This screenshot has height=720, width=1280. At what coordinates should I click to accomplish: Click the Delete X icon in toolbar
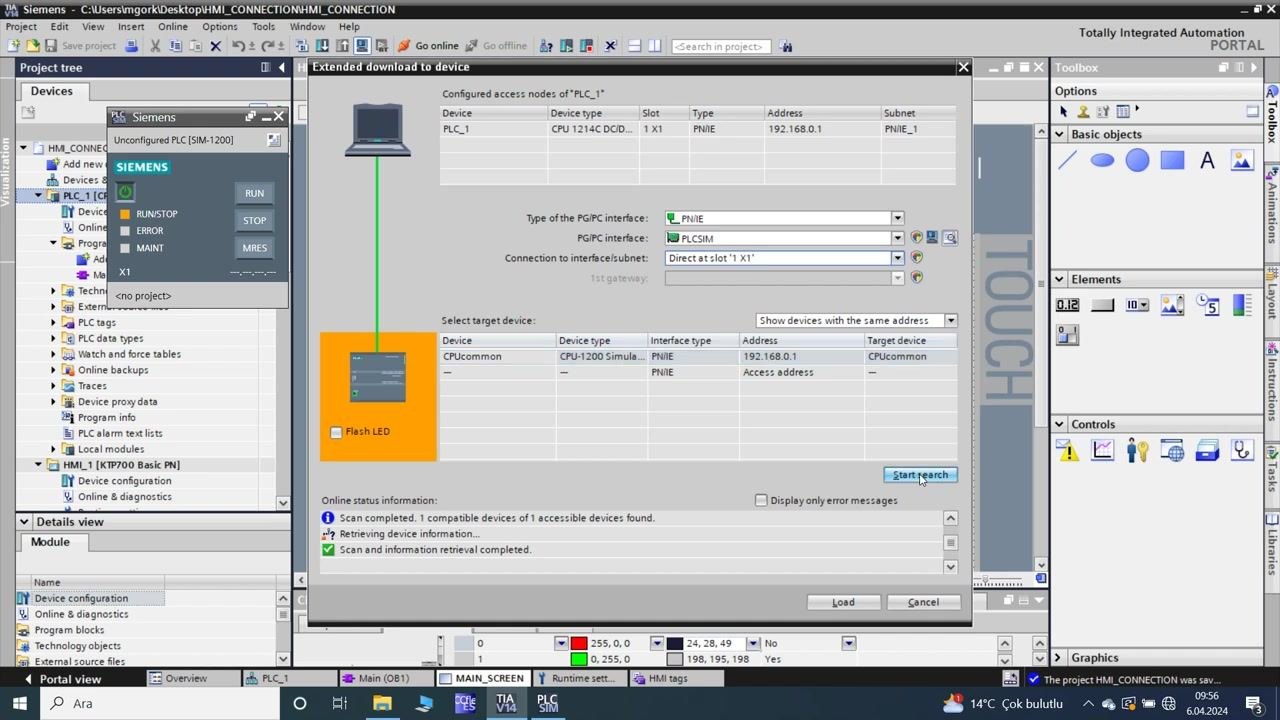coord(215,46)
